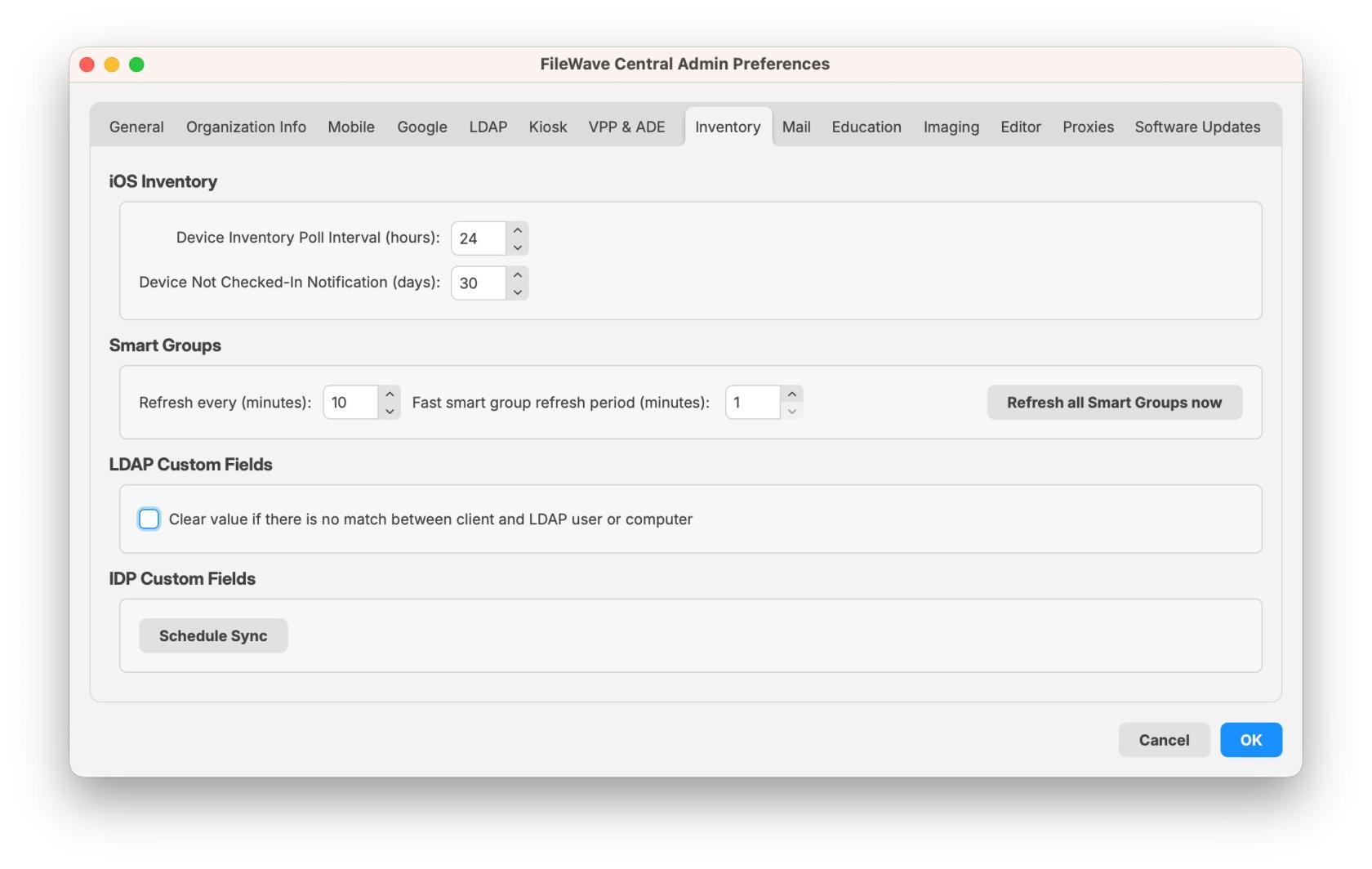The height and width of the screenshot is (869, 1372).
Task: Switch to the Software Updates tab
Action: click(x=1197, y=127)
